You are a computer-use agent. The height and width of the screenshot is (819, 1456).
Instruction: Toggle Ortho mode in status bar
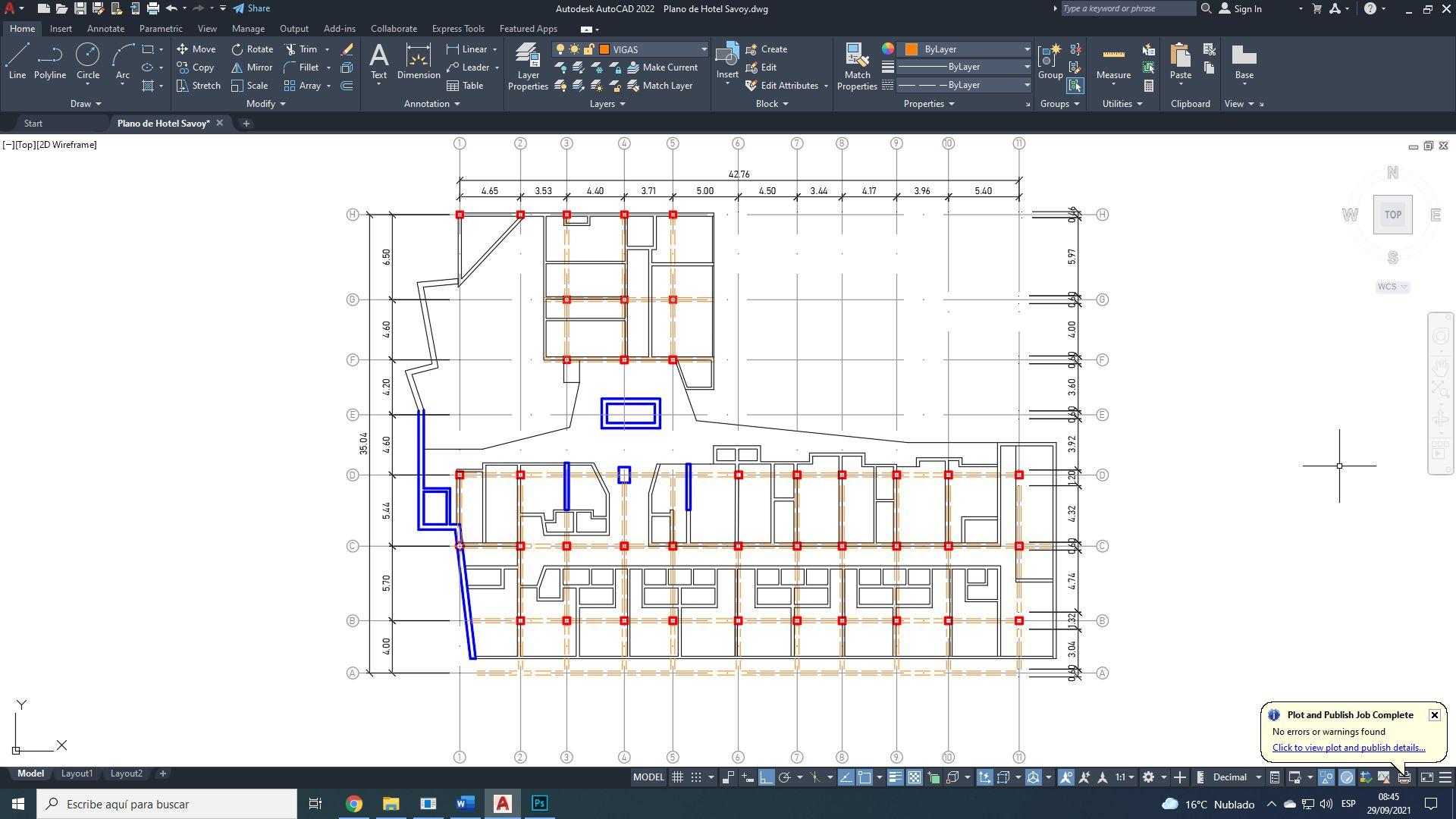[x=766, y=777]
